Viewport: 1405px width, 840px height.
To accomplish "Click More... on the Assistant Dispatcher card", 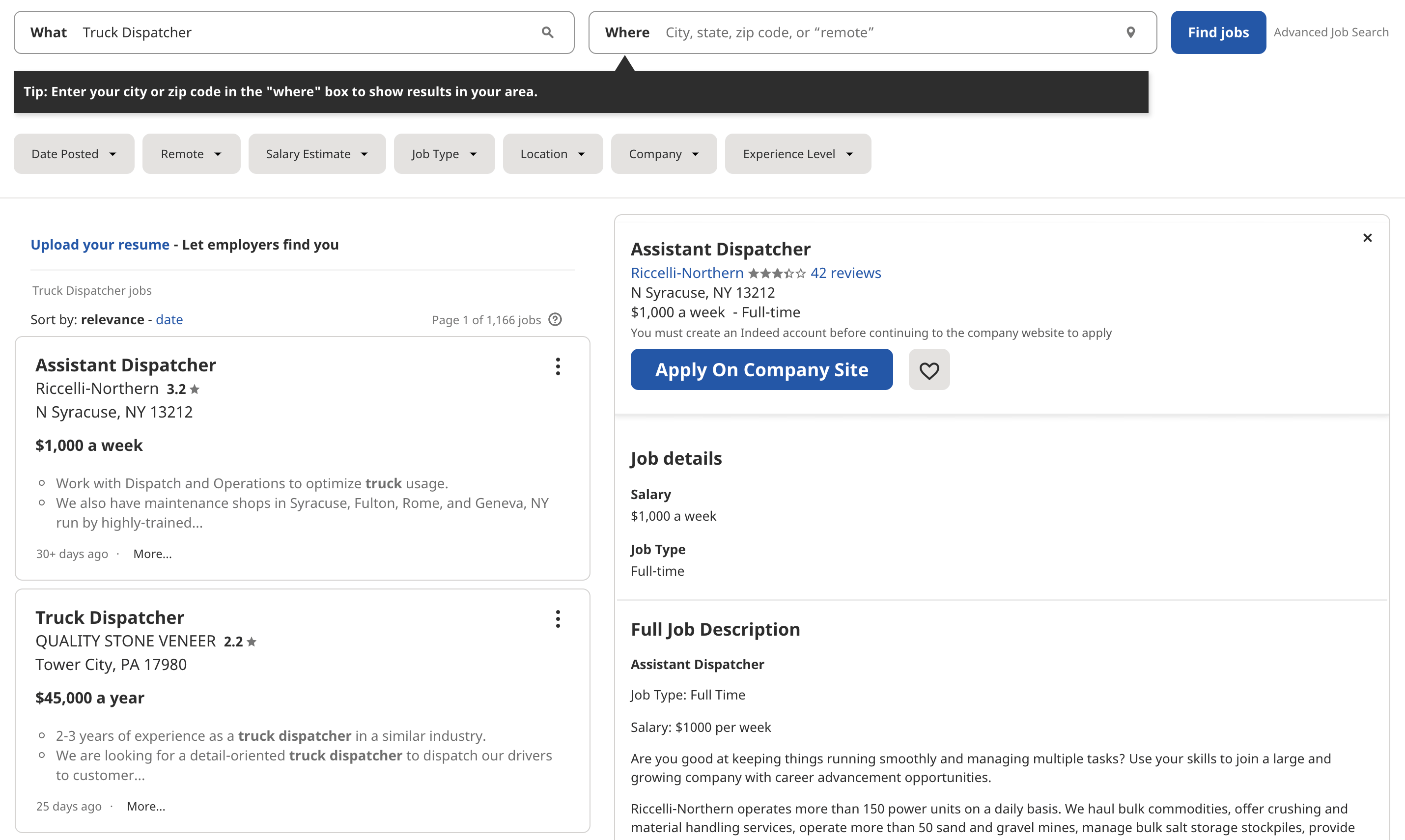I will point(152,554).
